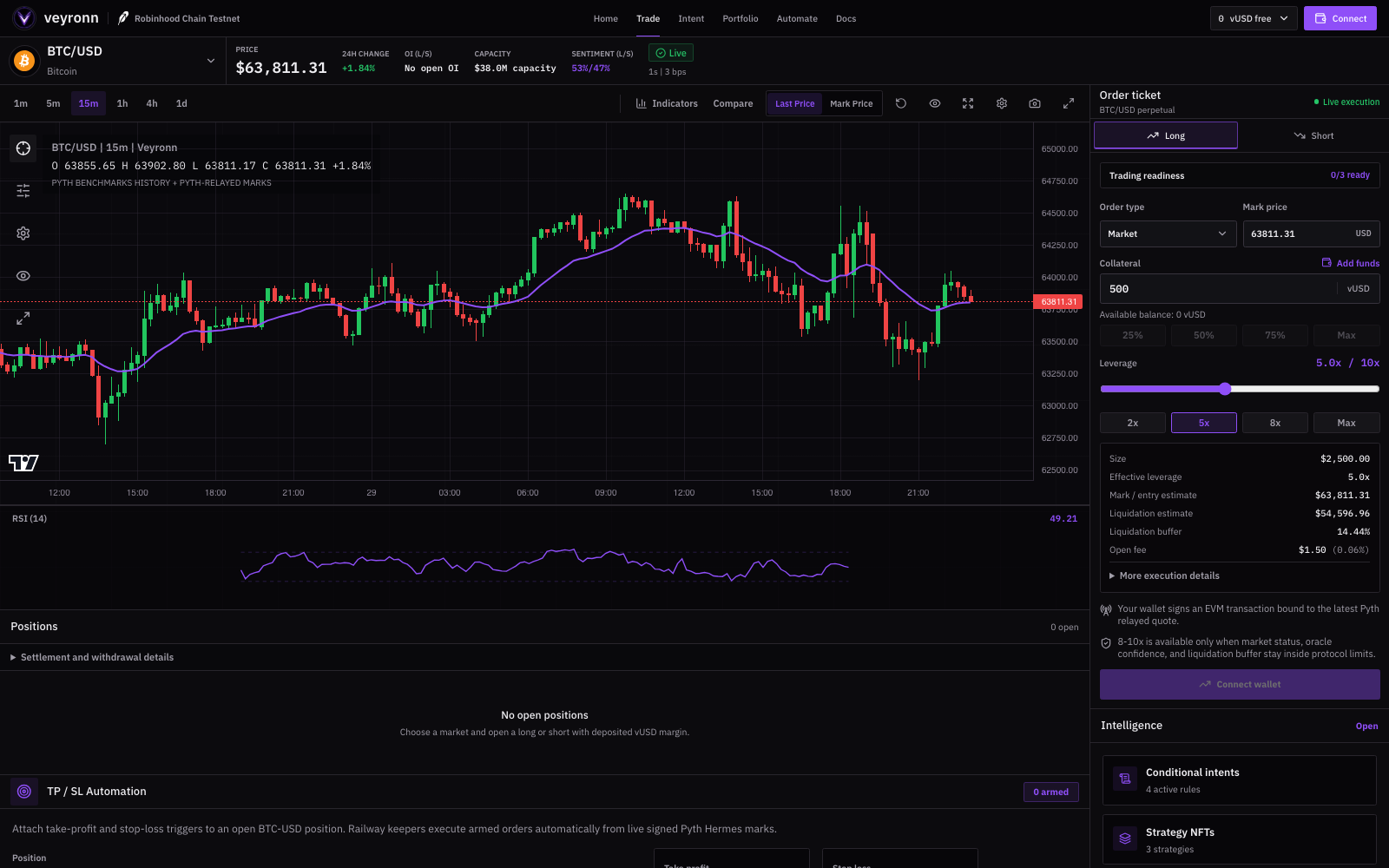Click the Compare button

[x=733, y=103]
